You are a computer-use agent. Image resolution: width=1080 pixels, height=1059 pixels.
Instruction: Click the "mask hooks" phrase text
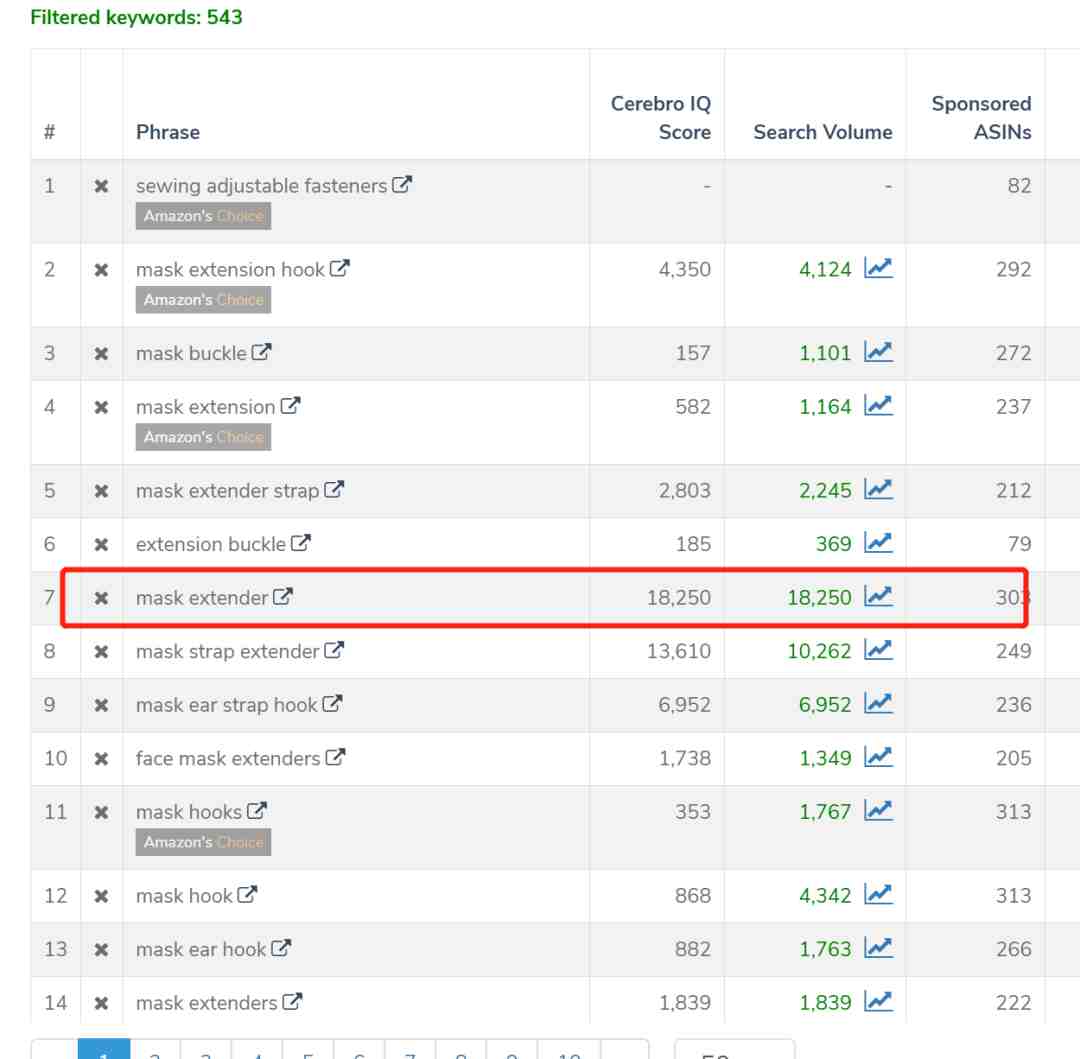pyautogui.click(x=189, y=812)
